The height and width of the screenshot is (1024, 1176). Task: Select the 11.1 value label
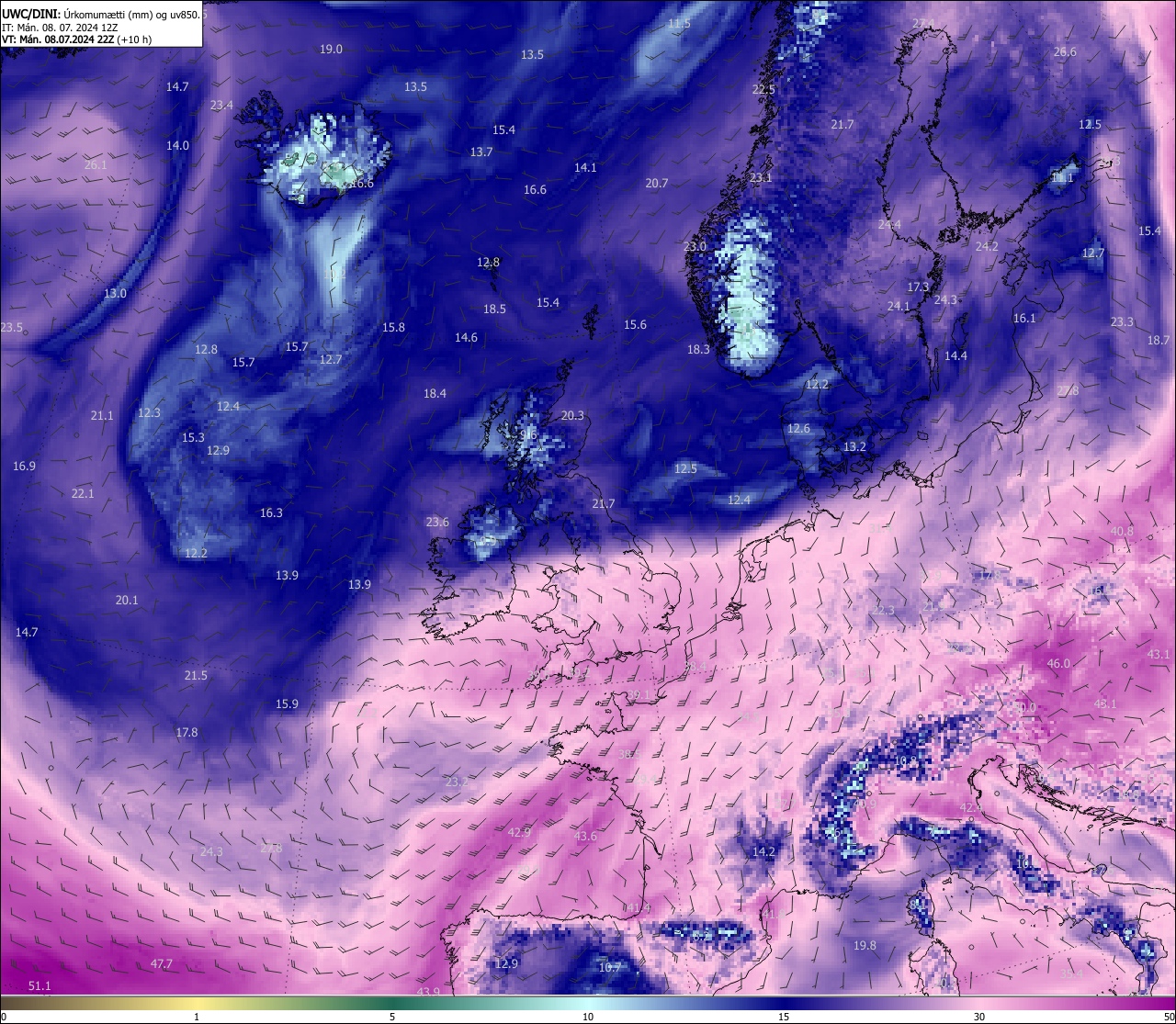pos(1062,177)
